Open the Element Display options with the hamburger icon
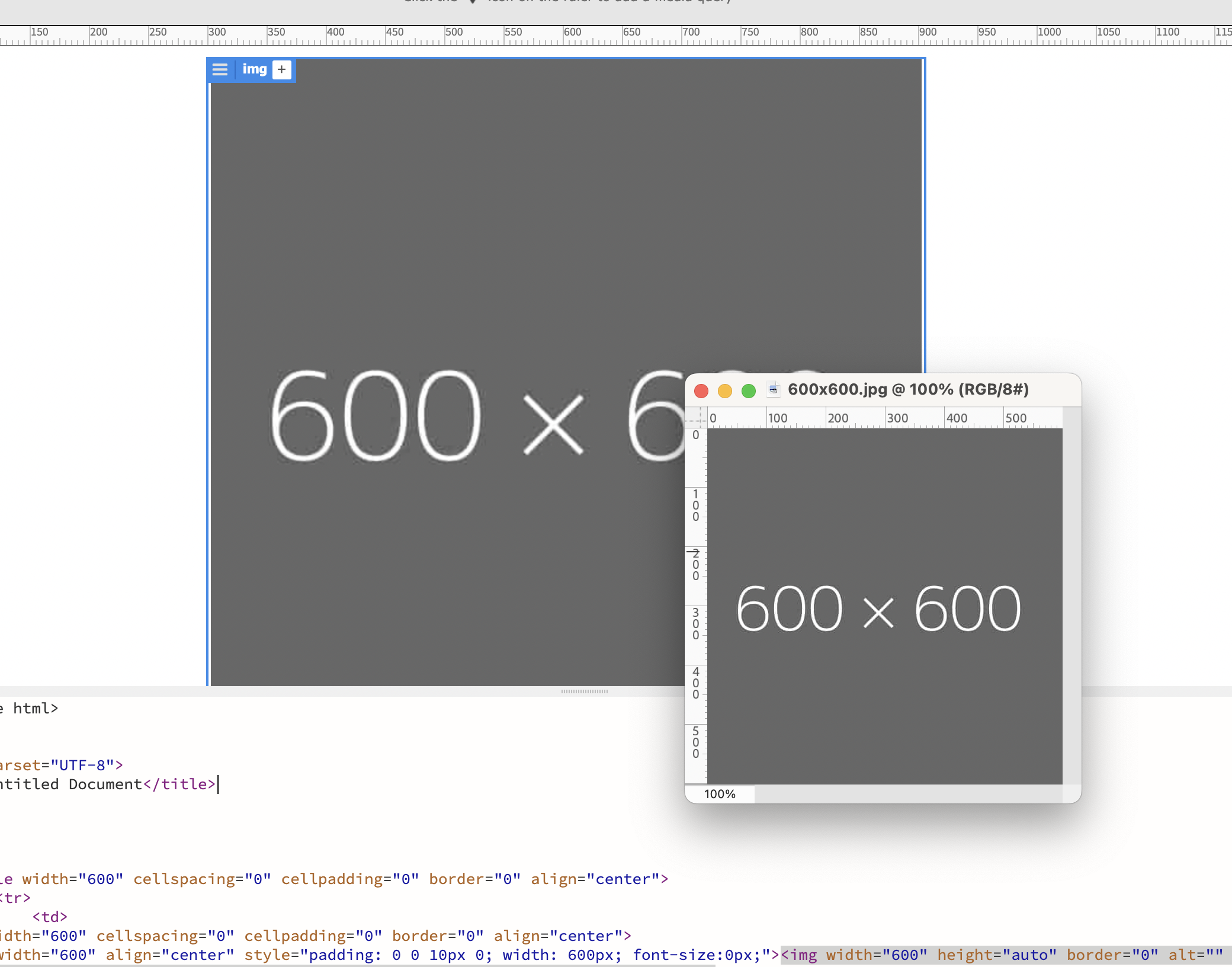This screenshot has width=1232, height=967. click(220, 70)
